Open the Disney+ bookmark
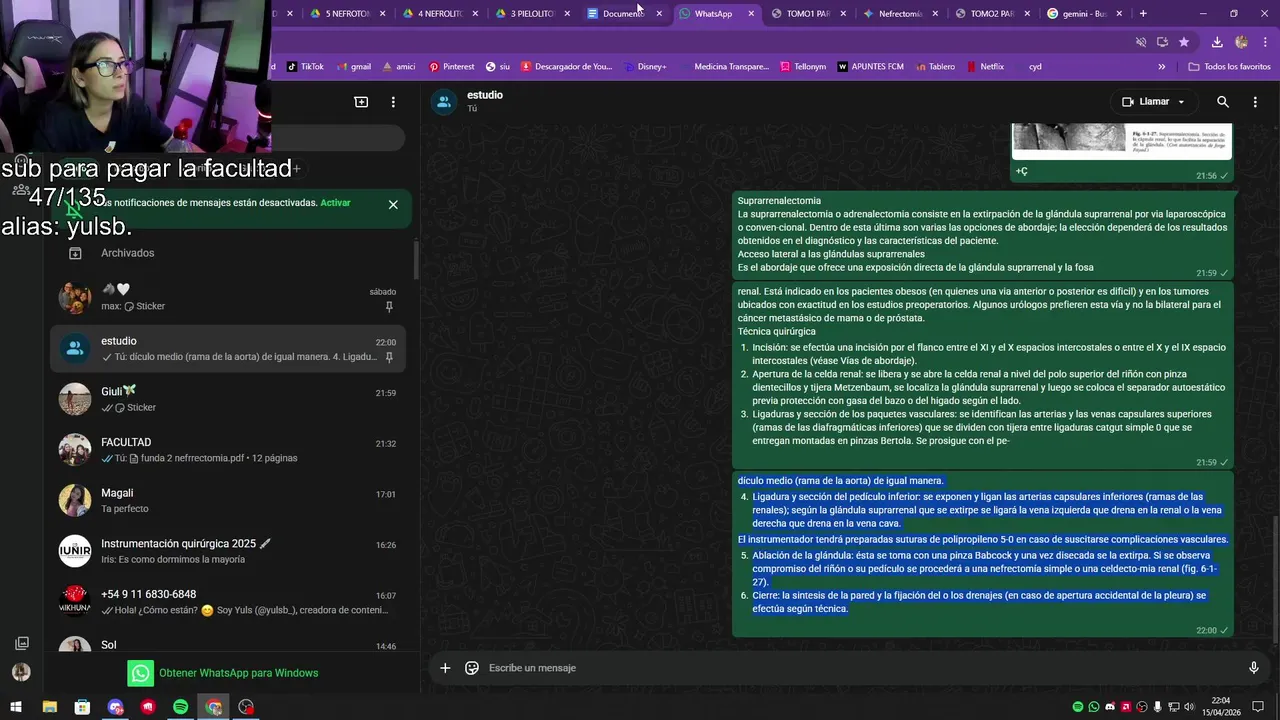 coord(644,67)
